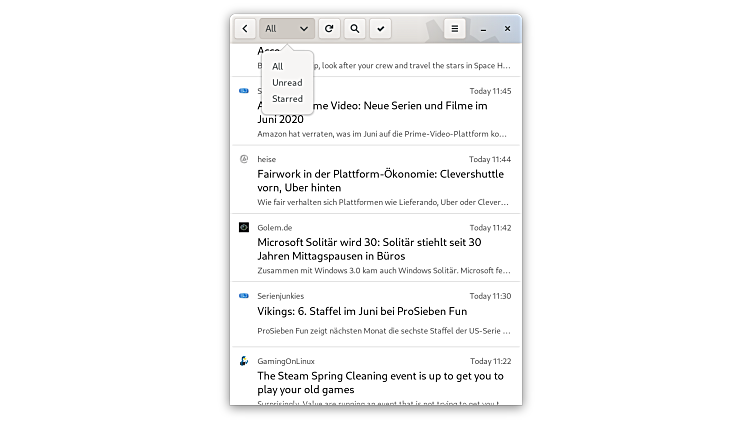This screenshot has height=423, width=752.
Task: Select All in filter list
Action: (278, 67)
